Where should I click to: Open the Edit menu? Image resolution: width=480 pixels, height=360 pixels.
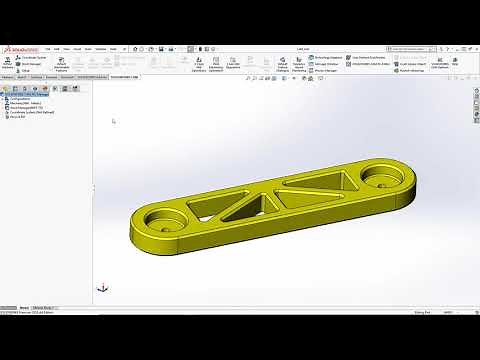tap(57, 49)
